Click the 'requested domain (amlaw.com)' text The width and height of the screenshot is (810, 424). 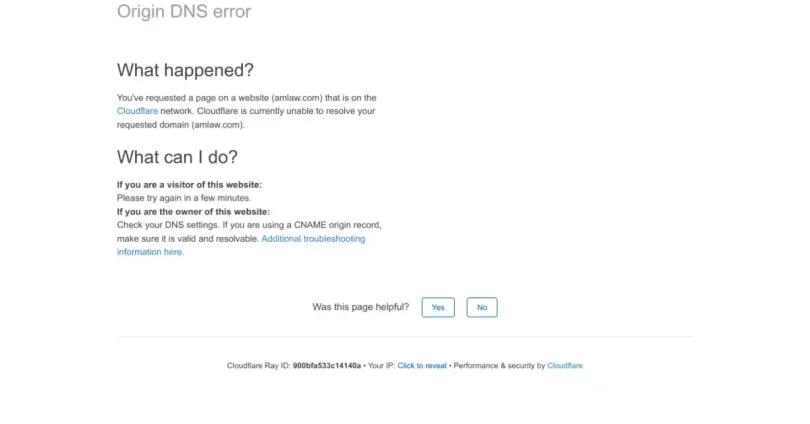pyautogui.click(x=181, y=125)
